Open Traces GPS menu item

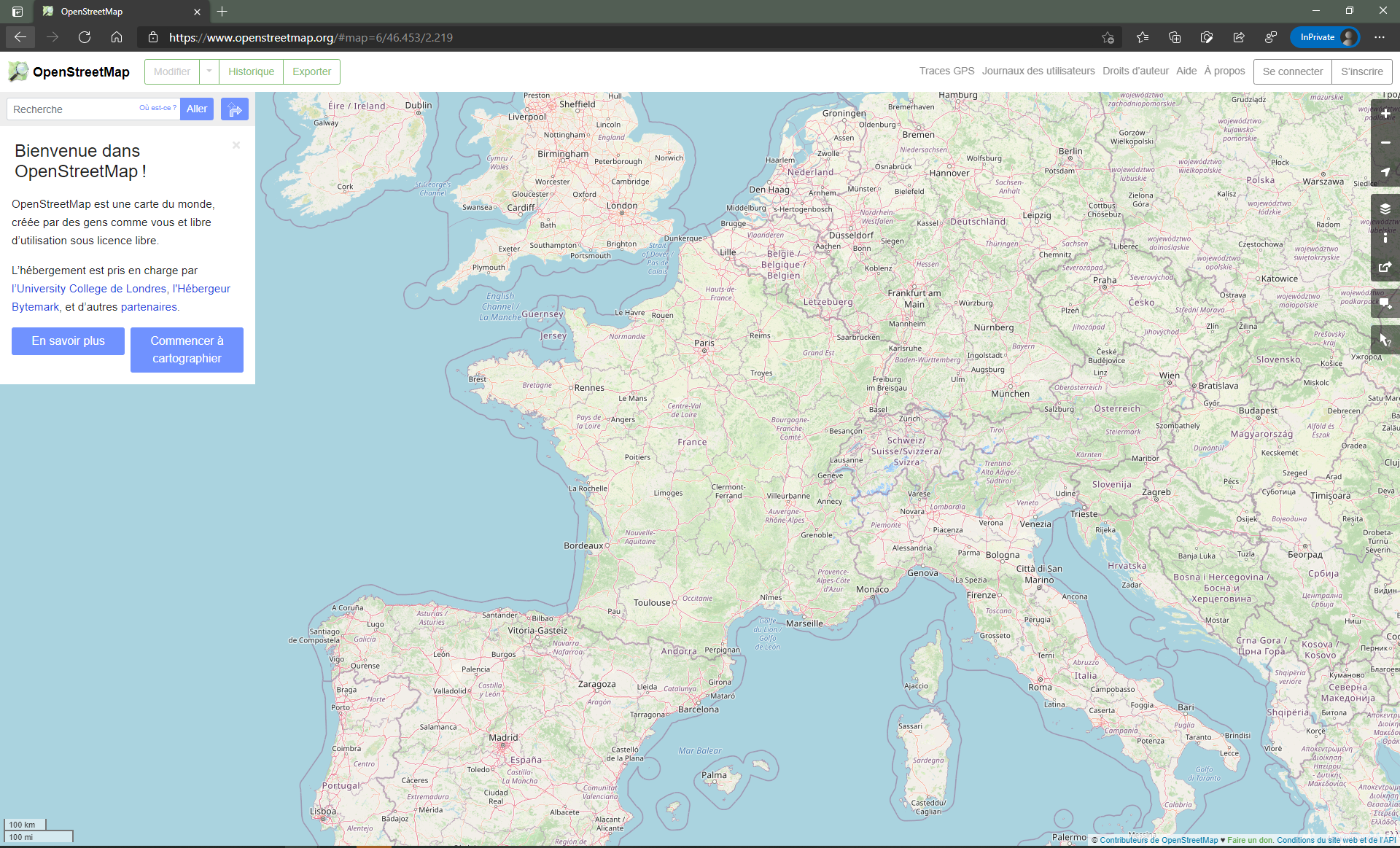click(946, 71)
